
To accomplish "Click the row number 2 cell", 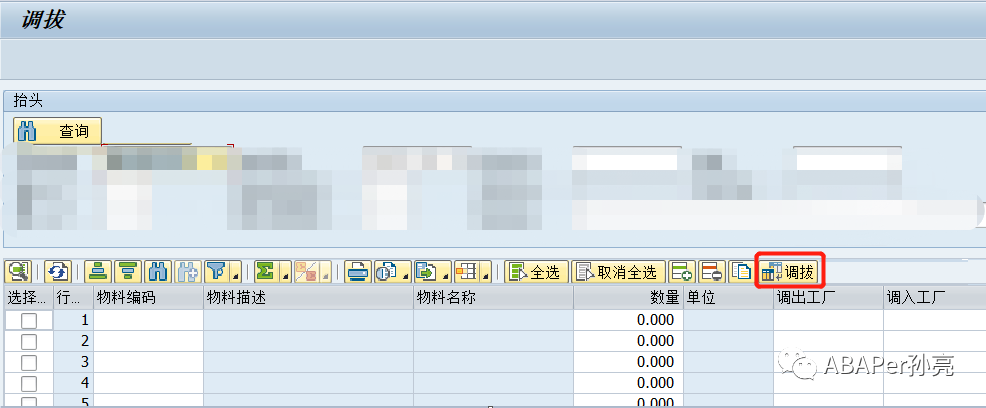I will click(74, 341).
